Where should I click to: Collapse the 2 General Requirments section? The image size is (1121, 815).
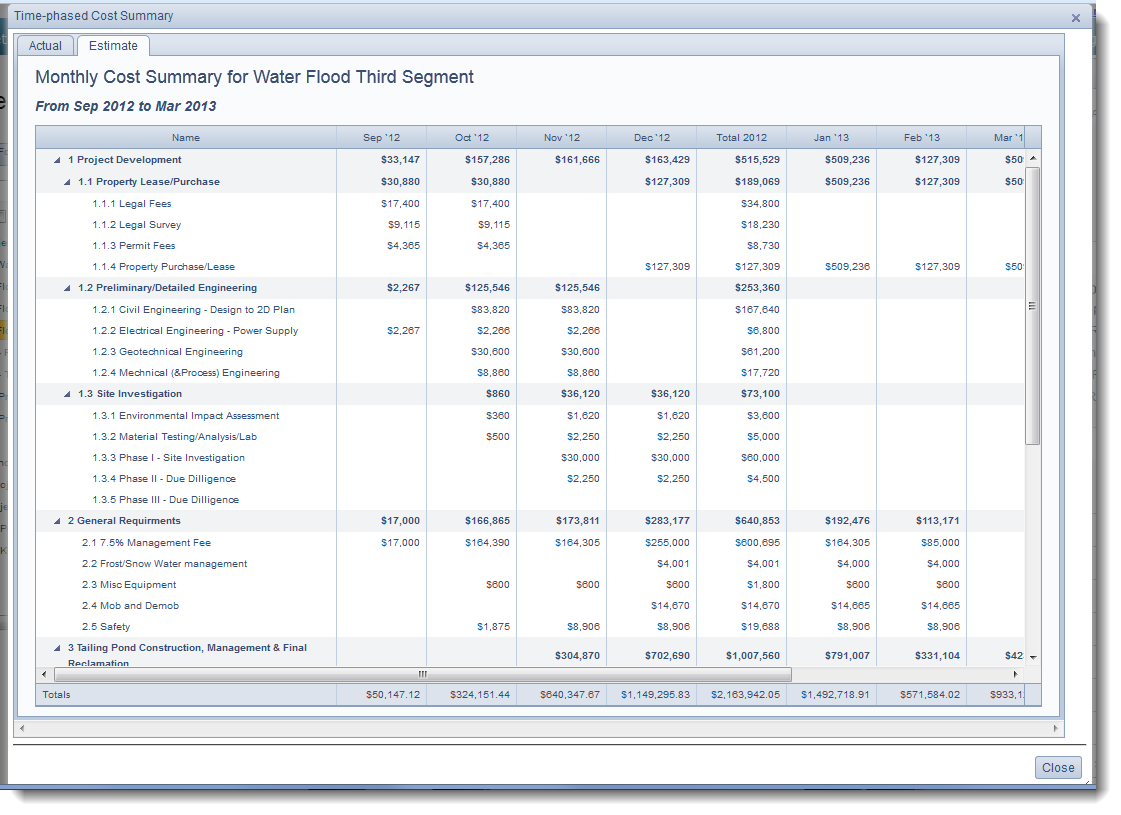click(x=57, y=521)
